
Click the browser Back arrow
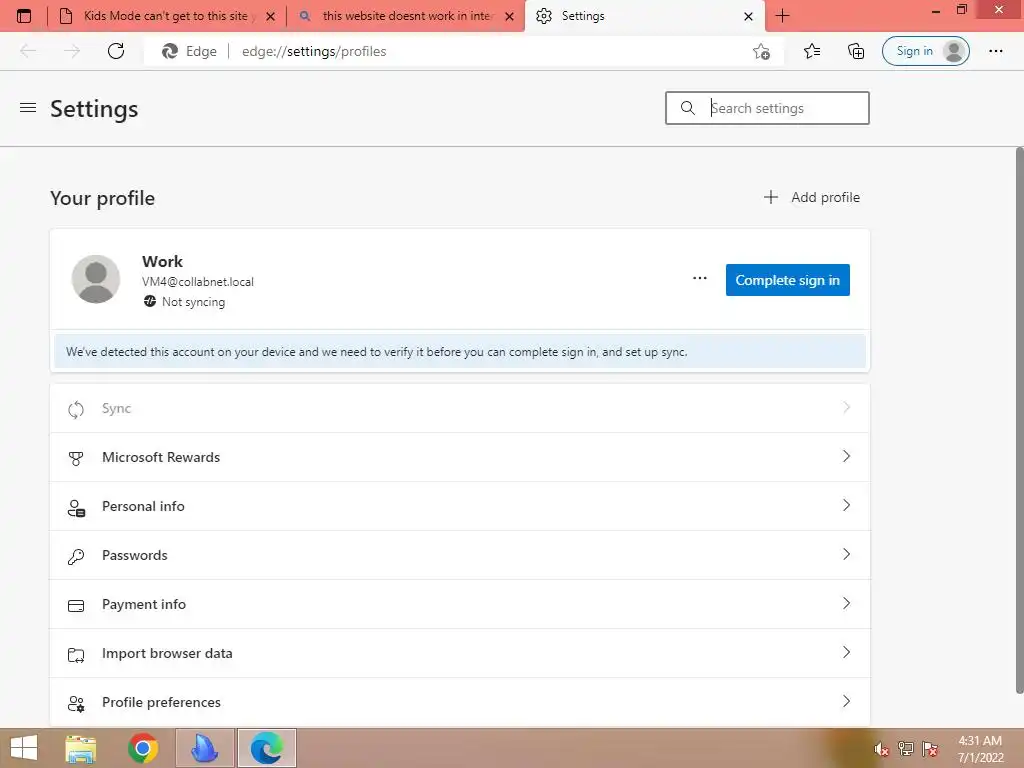click(x=28, y=51)
